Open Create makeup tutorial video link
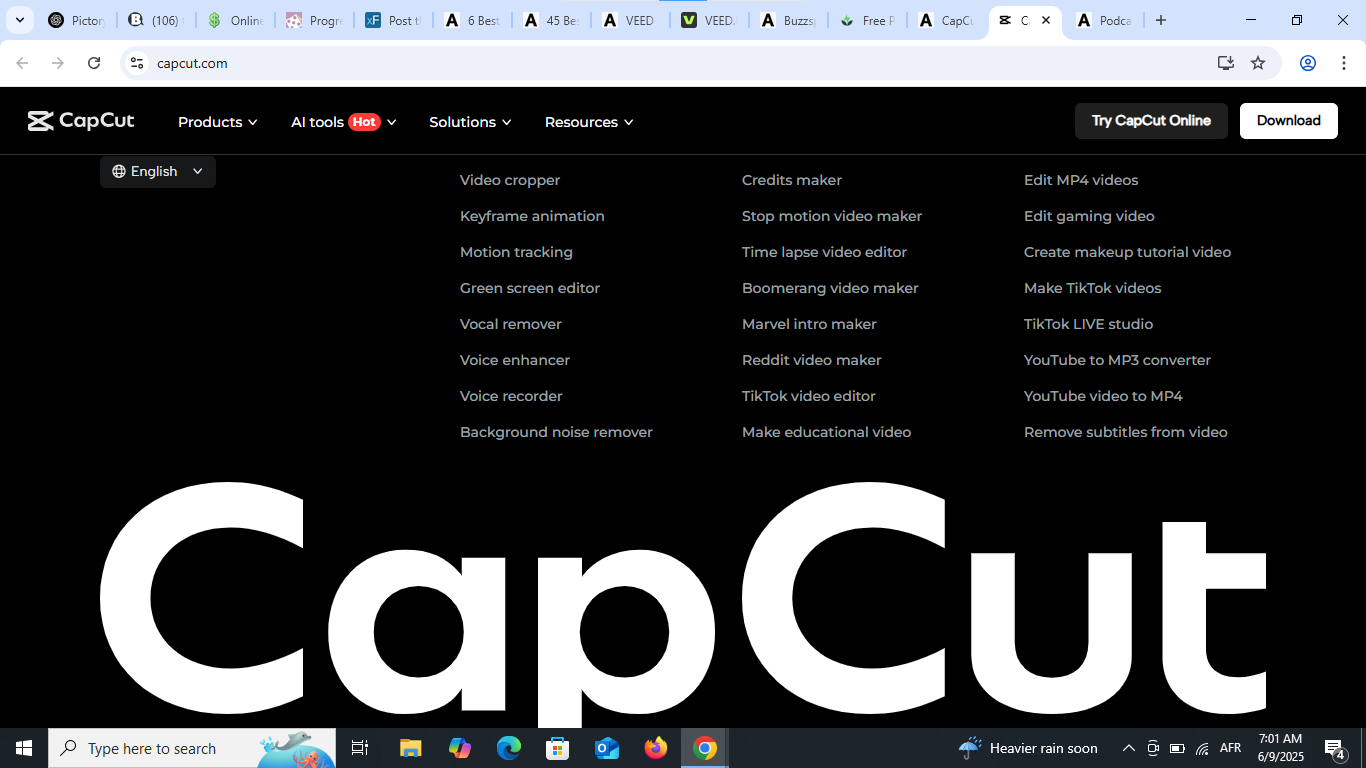The height and width of the screenshot is (768, 1366). pyautogui.click(x=1127, y=252)
